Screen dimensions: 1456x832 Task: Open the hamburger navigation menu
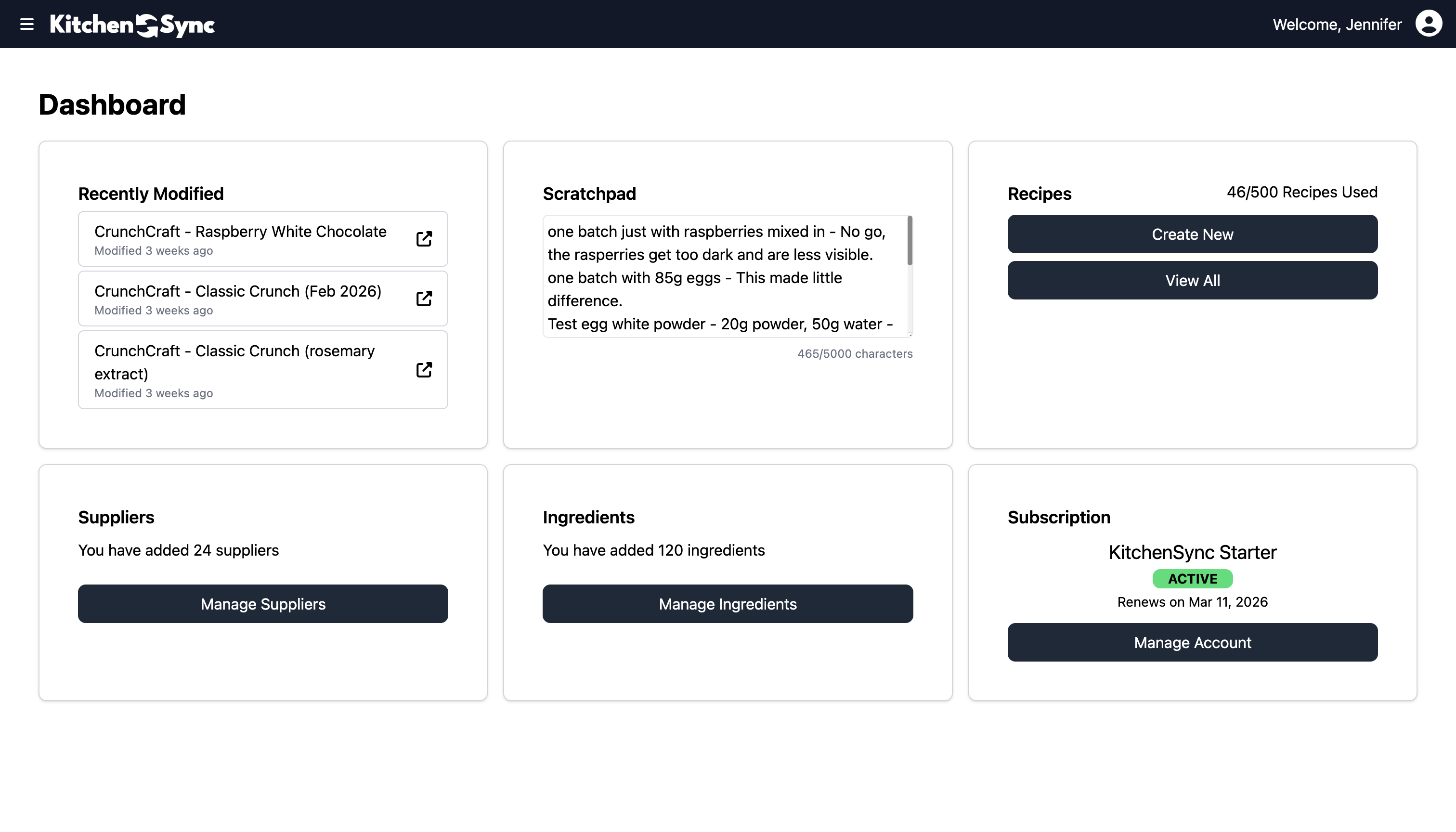point(27,24)
